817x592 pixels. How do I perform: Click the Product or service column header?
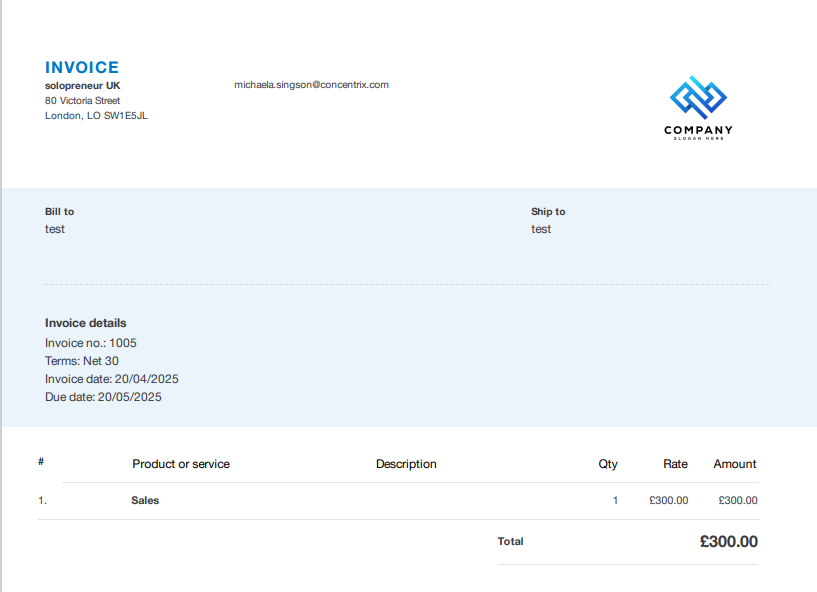coord(181,464)
